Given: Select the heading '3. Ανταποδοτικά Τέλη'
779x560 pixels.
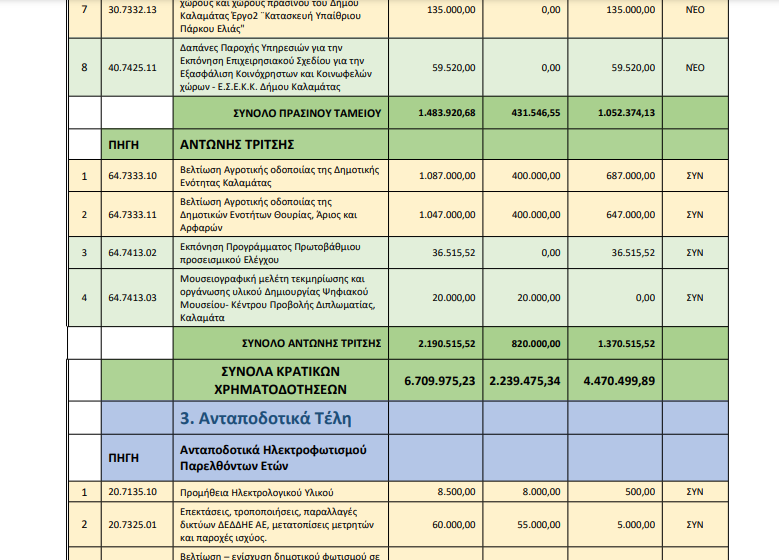Looking at the screenshot, I should 265,418.
